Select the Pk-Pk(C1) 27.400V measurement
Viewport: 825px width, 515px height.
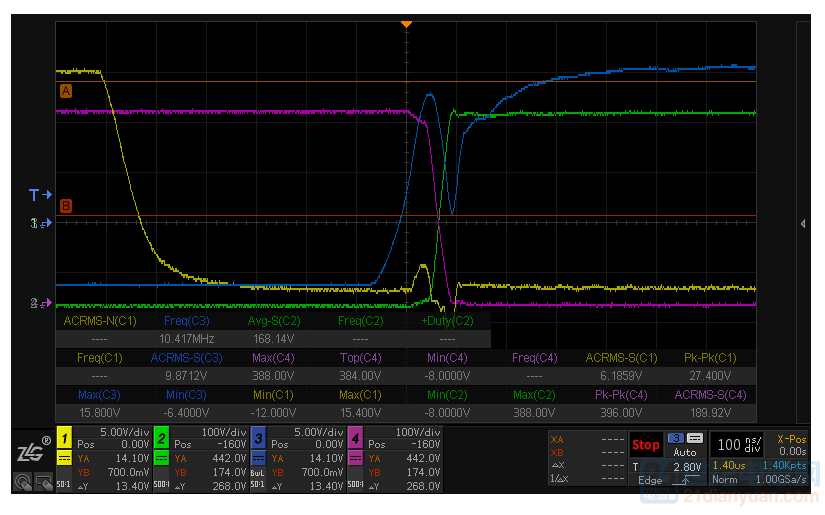click(710, 367)
